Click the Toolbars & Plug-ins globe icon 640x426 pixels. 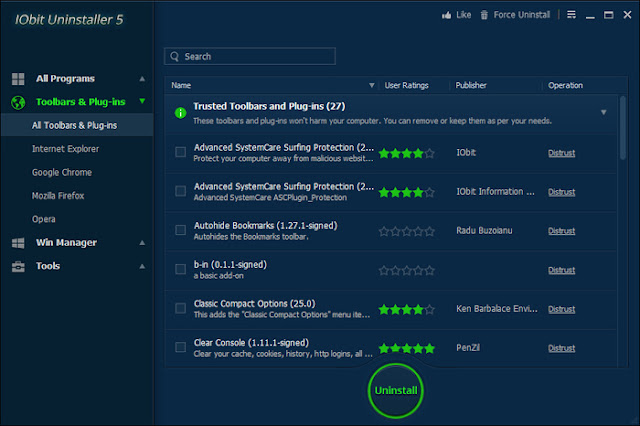[x=18, y=102]
